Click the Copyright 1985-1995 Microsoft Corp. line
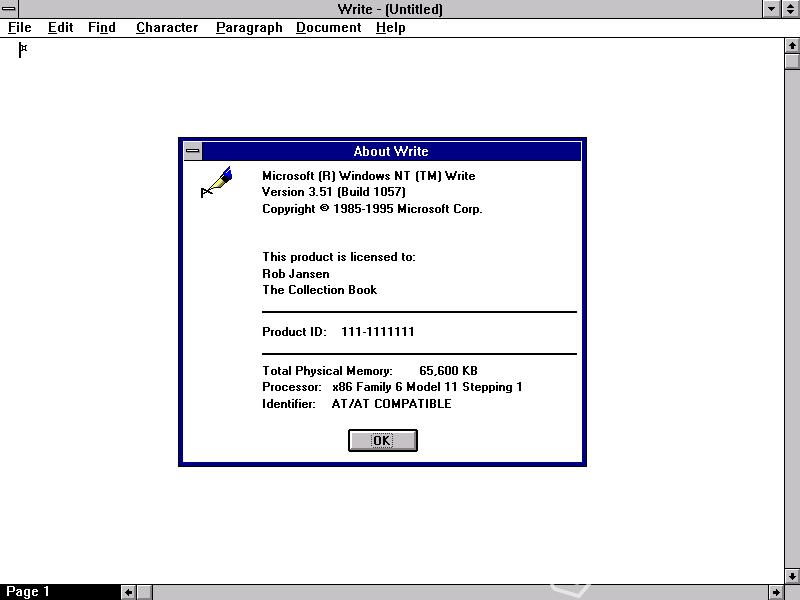The image size is (800, 600). point(372,209)
